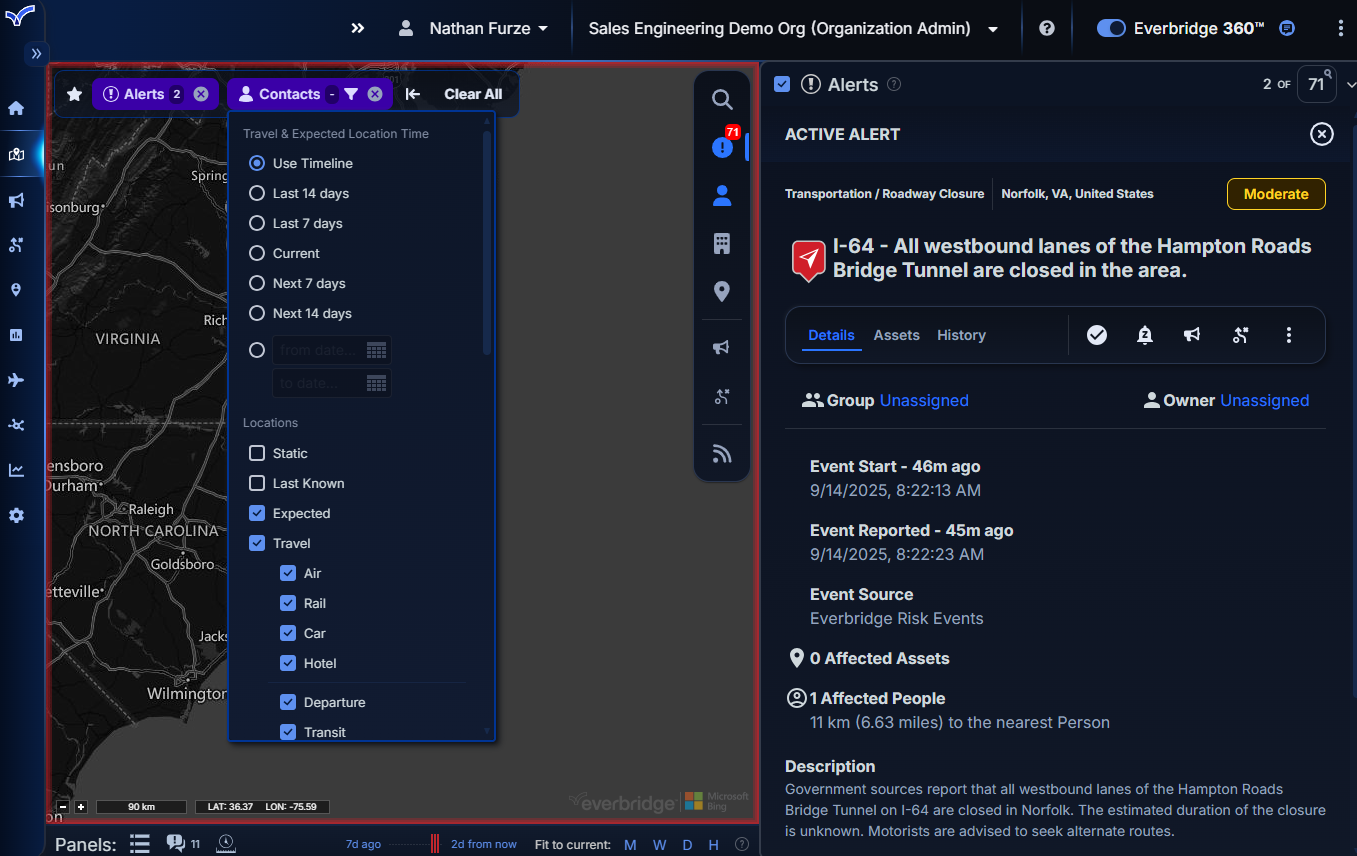The width and height of the screenshot is (1357, 856).
Task: Click the favorites star icon on filter bar
Action: pos(74,94)
